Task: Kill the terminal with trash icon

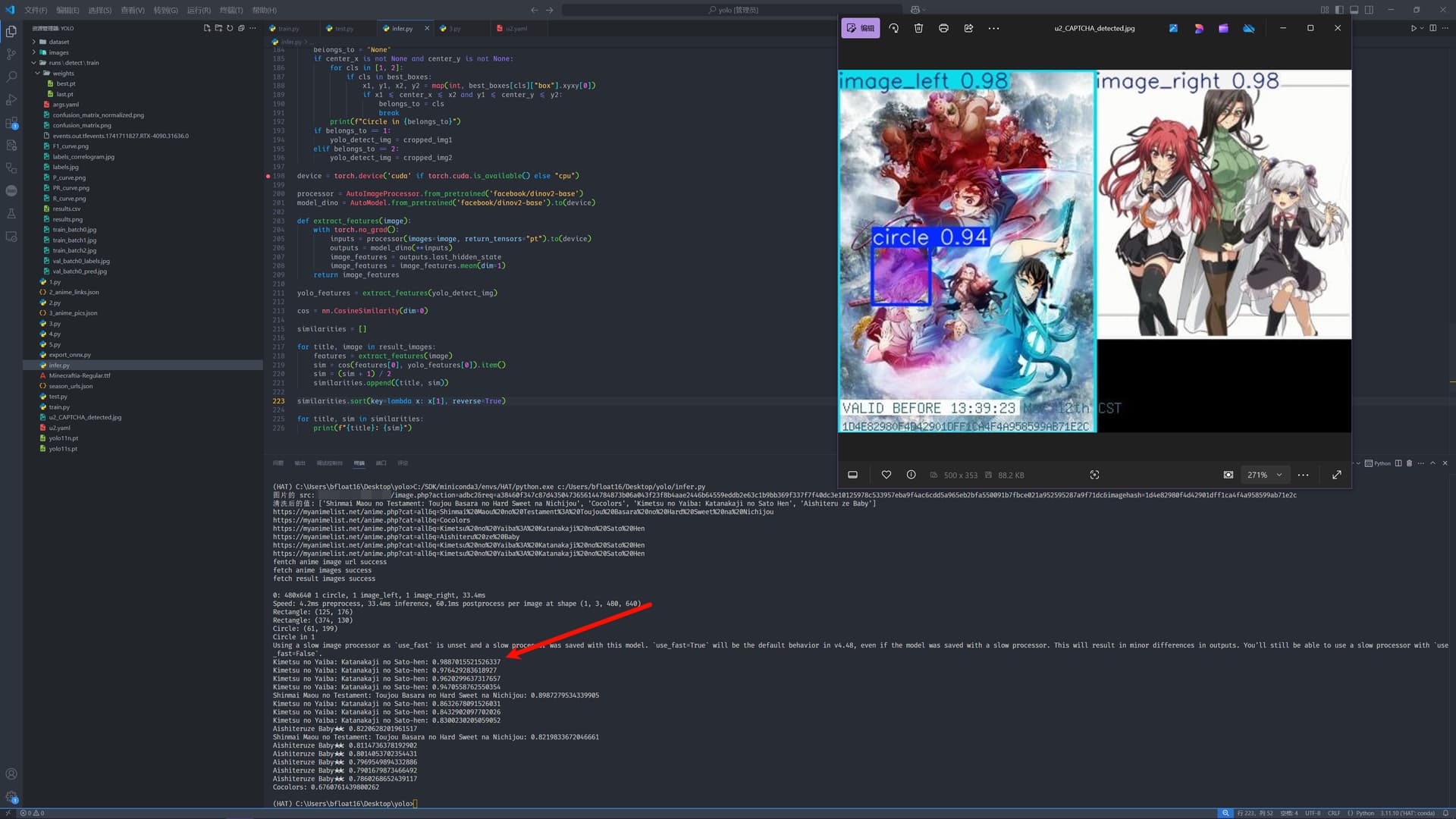Action: click(1409, 463)
